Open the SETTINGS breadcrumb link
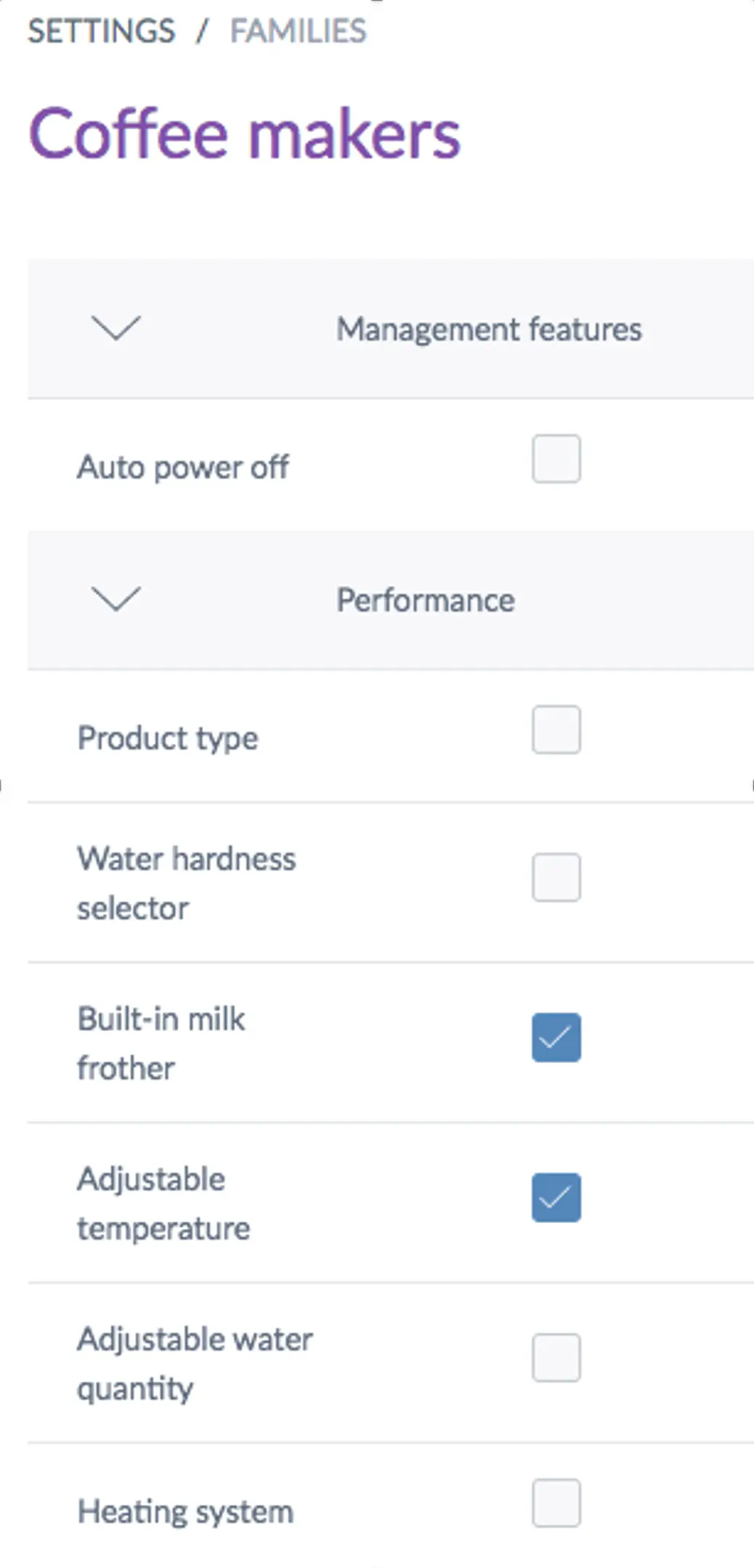 (x=101, y=31)
